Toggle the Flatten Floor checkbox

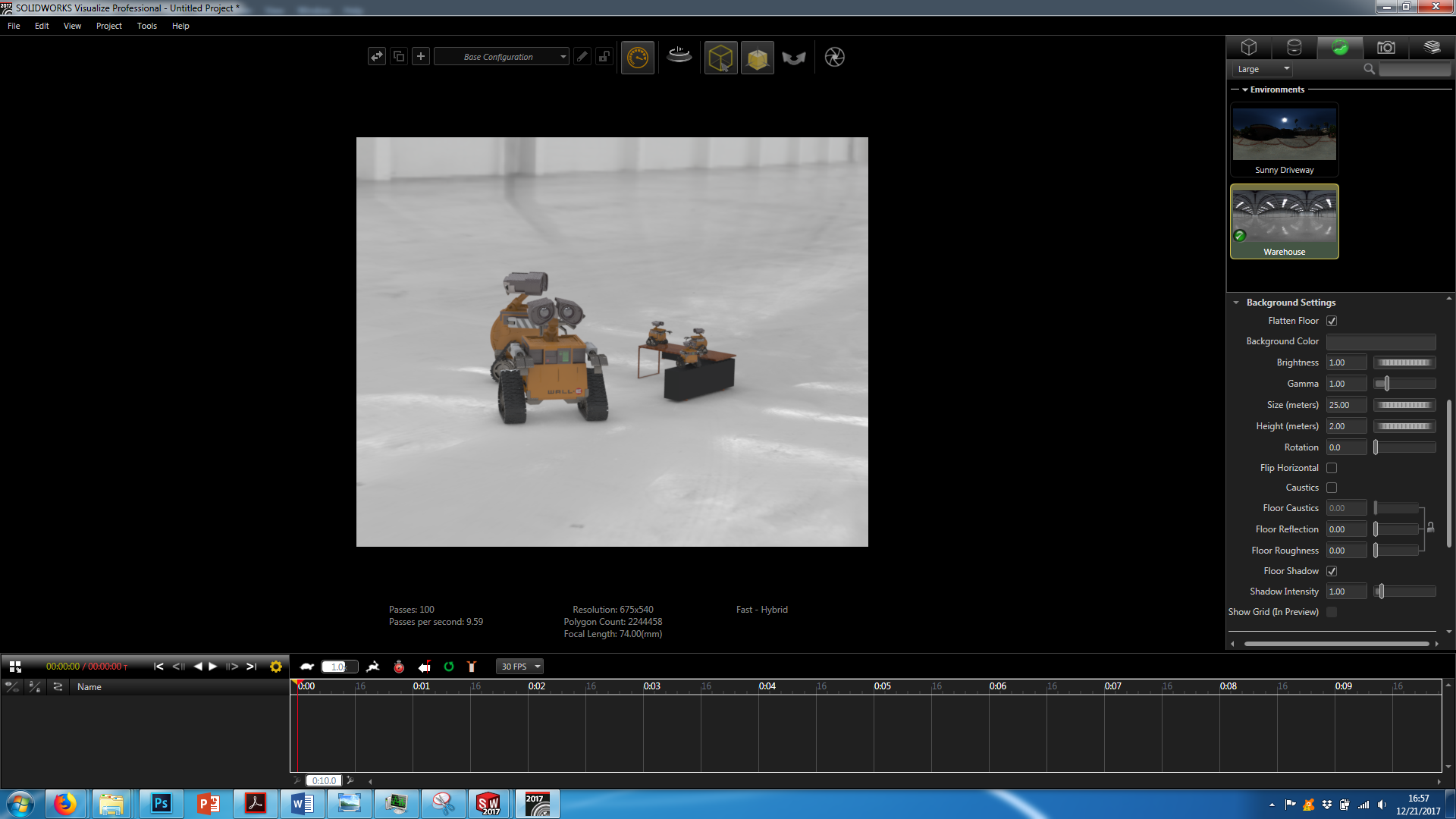pos(1332,321)
